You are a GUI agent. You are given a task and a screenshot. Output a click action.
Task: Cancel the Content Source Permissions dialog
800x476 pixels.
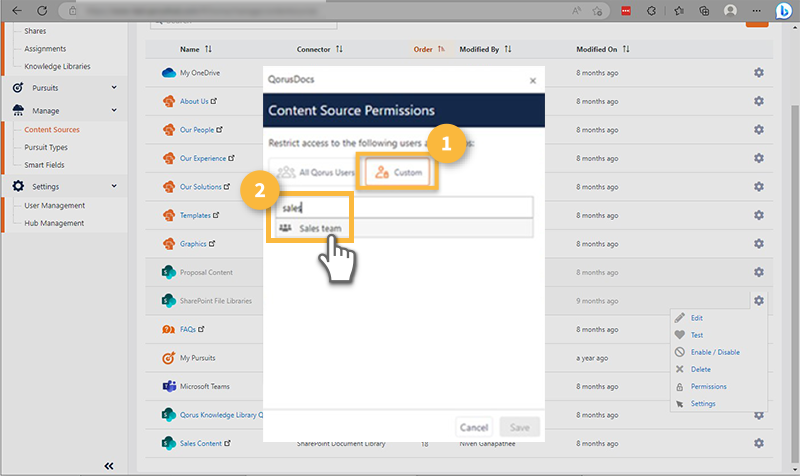473,428
